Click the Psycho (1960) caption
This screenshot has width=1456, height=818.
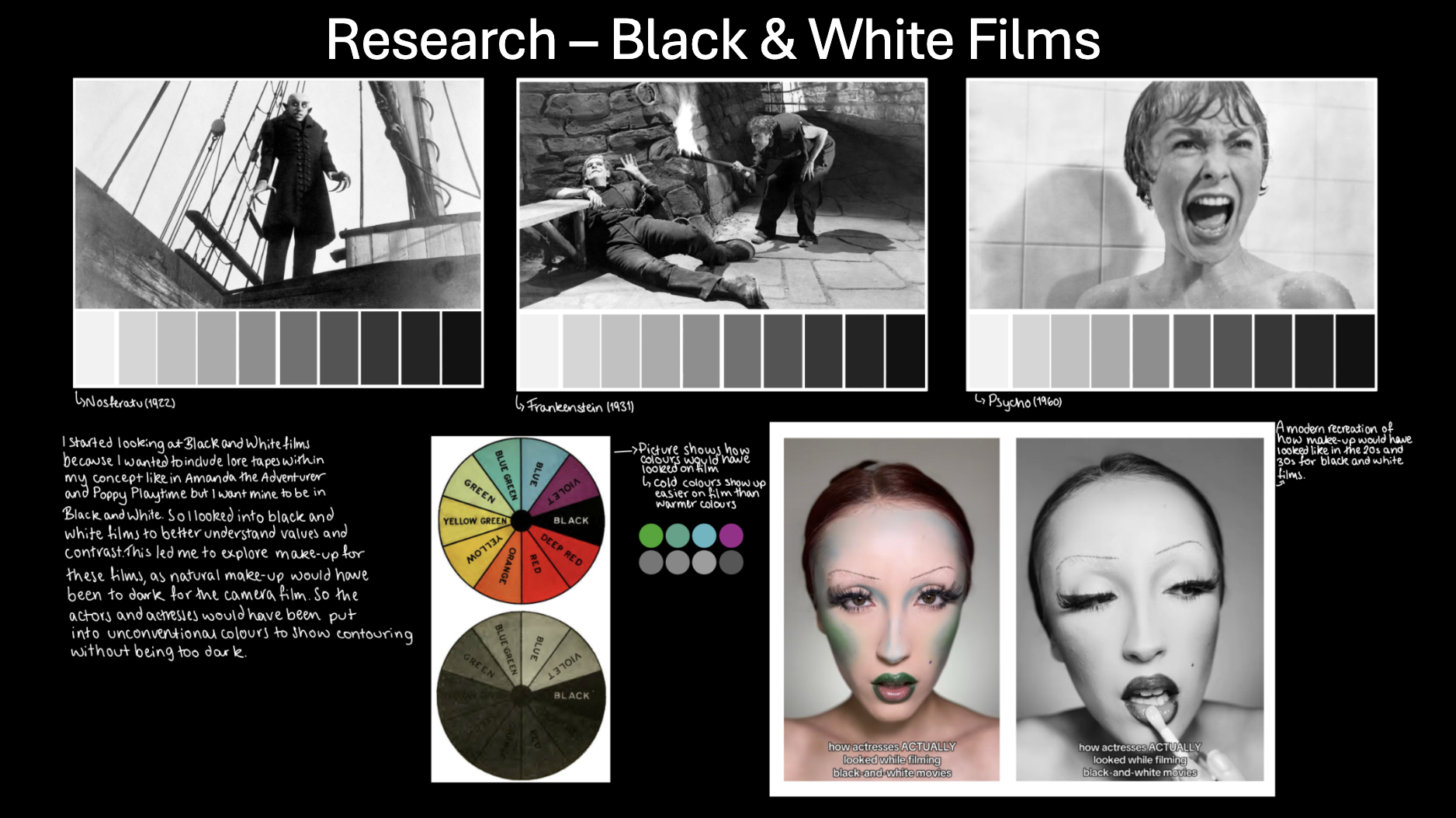click(x=1019, y=401)
